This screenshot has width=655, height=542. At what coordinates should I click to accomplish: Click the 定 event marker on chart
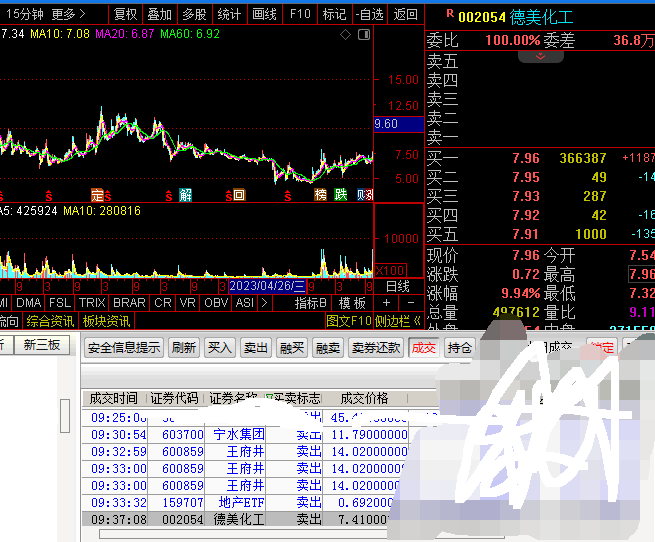[x=97, y=195]
